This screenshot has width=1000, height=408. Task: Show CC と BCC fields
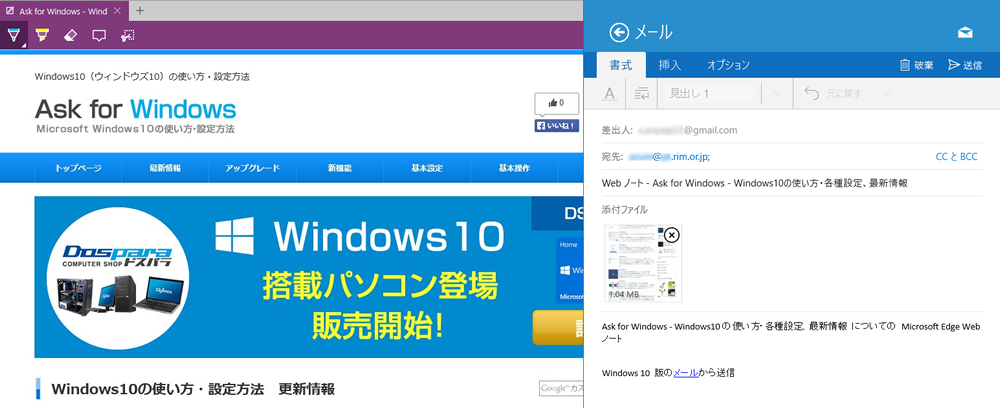click(x=956, y=156)
